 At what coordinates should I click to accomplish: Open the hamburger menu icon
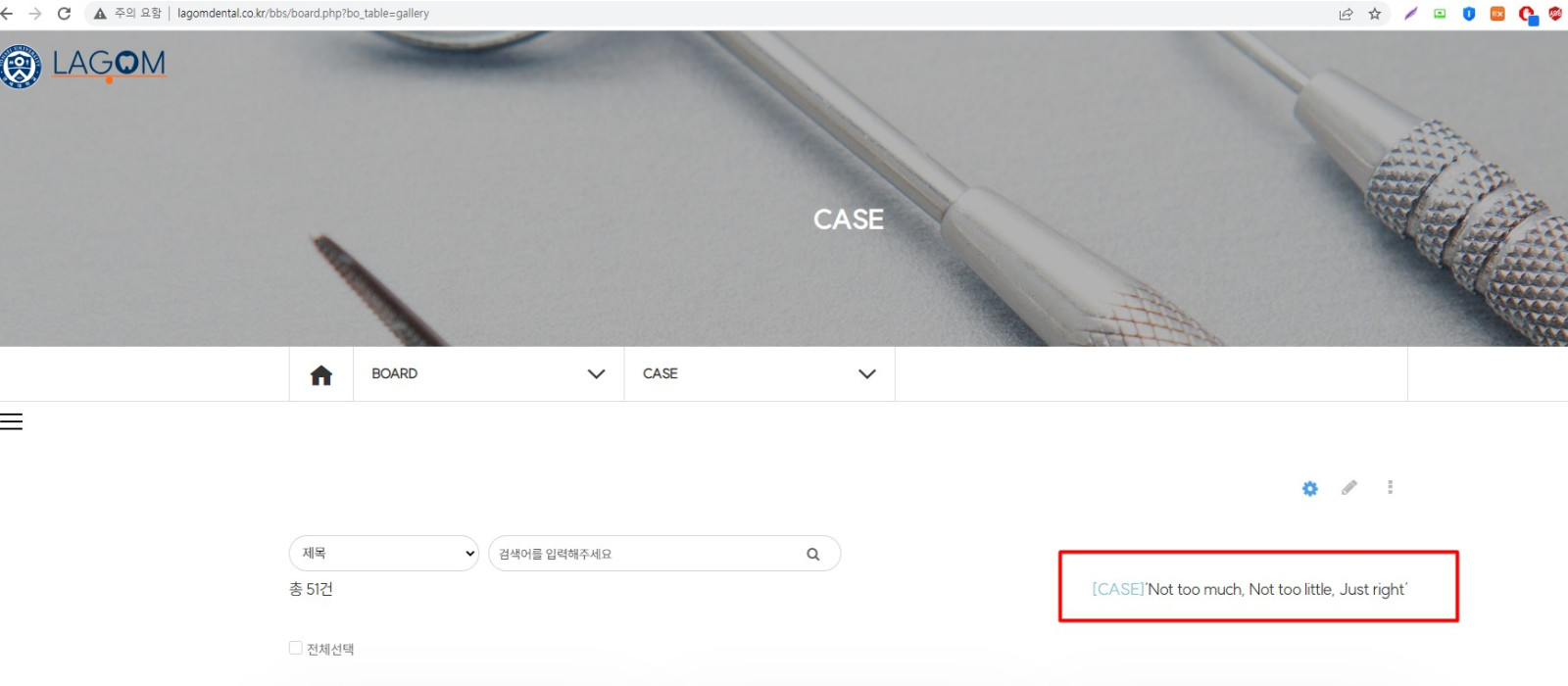click(x=11, y=421)
